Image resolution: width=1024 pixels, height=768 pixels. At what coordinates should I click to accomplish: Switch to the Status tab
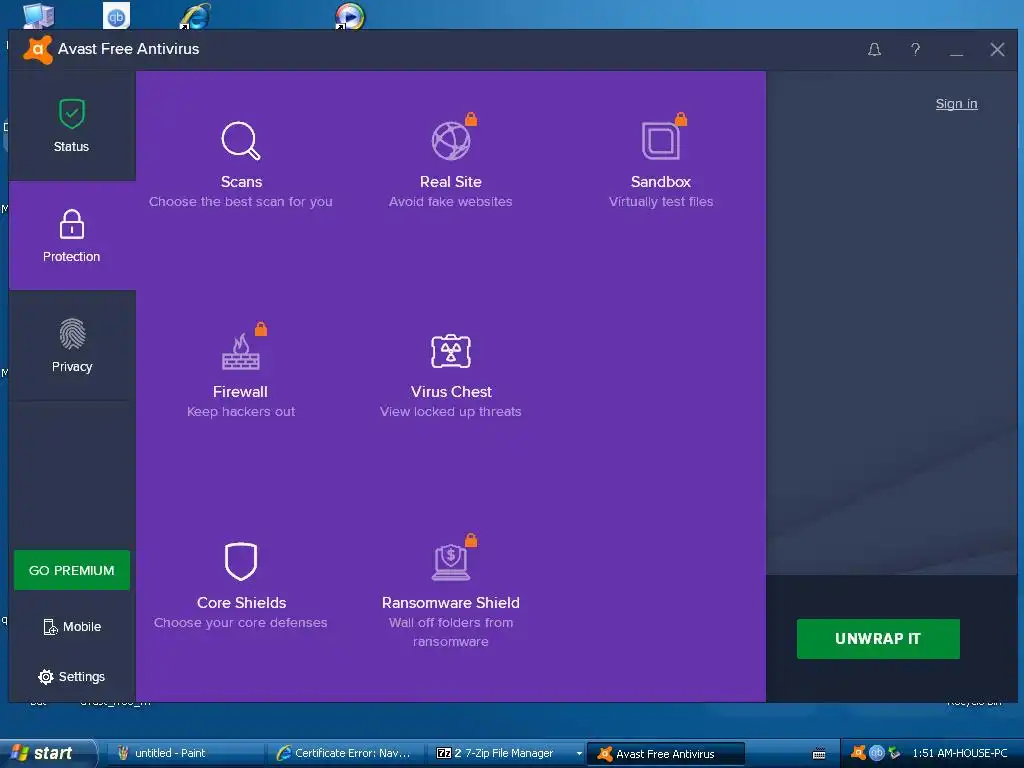[72, 125]
